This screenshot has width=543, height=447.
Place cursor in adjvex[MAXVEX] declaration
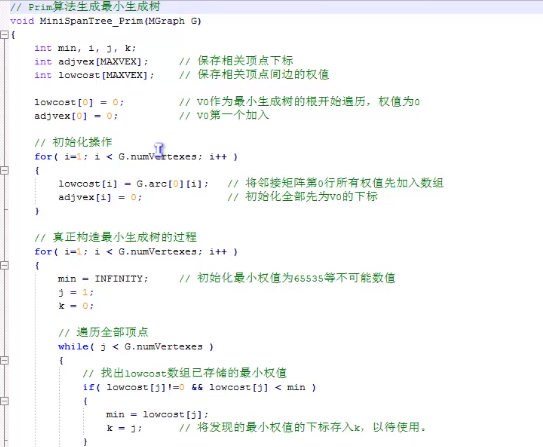pyautogui.click(x=103, y=62)
